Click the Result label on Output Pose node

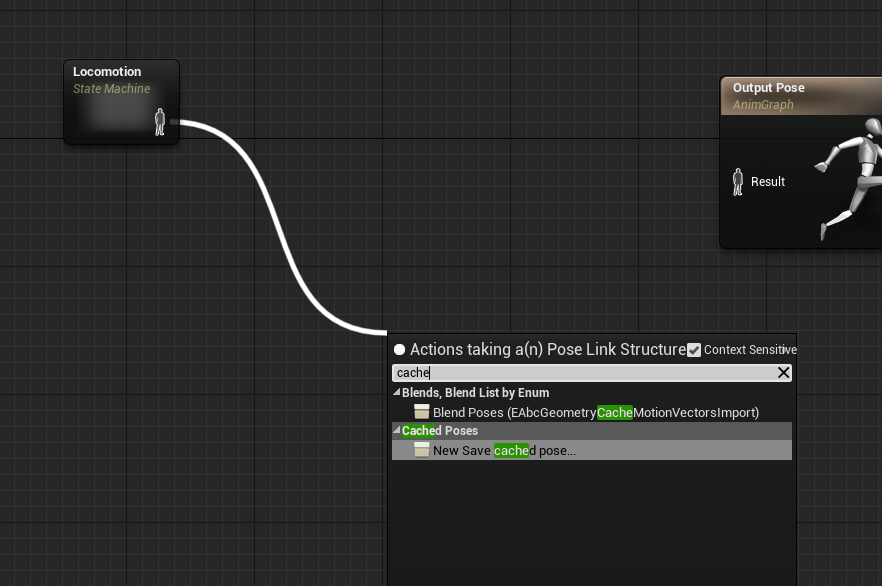768,182
